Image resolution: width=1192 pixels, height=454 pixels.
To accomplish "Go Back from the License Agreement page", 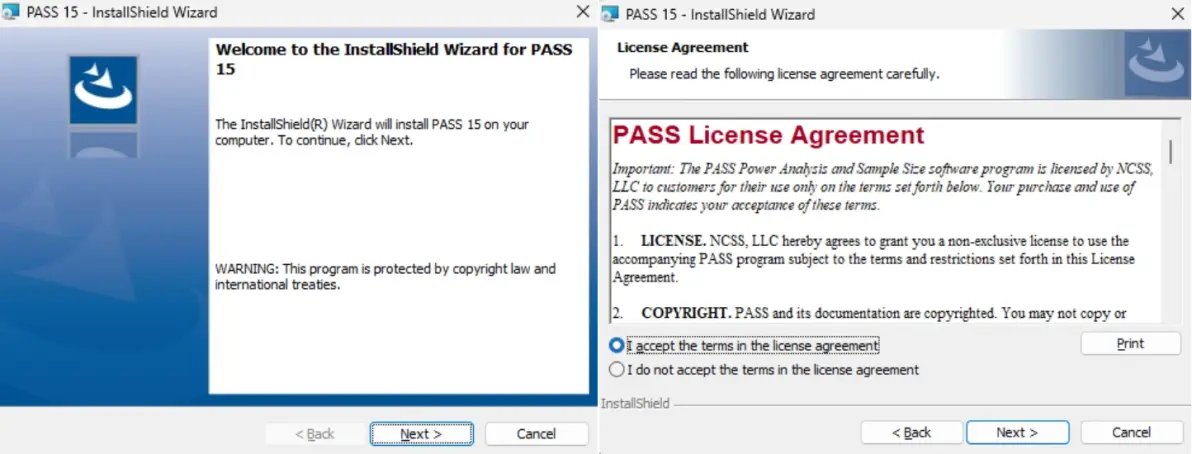I will (x=911, y=433).
